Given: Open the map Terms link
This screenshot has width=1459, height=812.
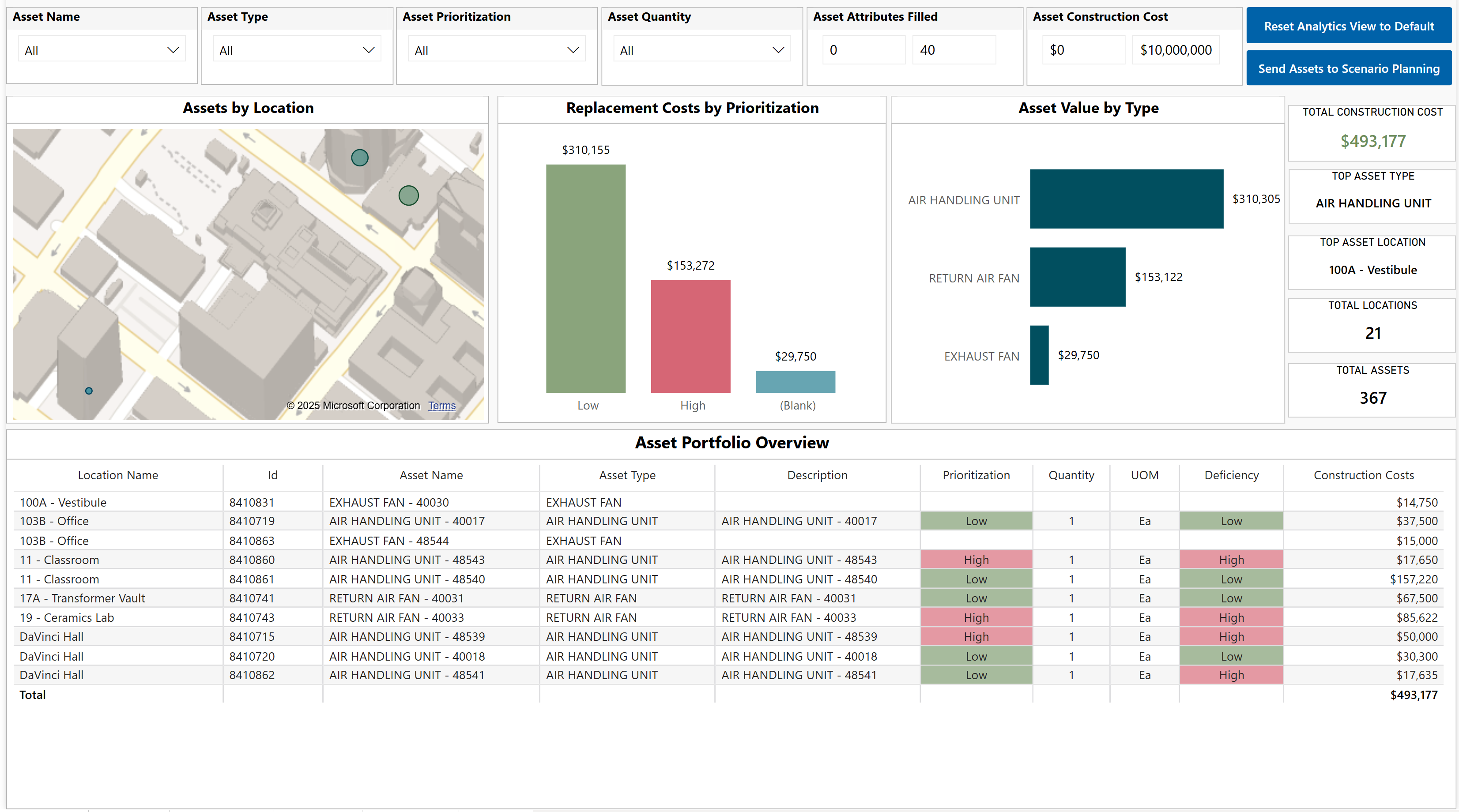Looking at the screenshot, I should pyautogui.click(x=441, y=406).
